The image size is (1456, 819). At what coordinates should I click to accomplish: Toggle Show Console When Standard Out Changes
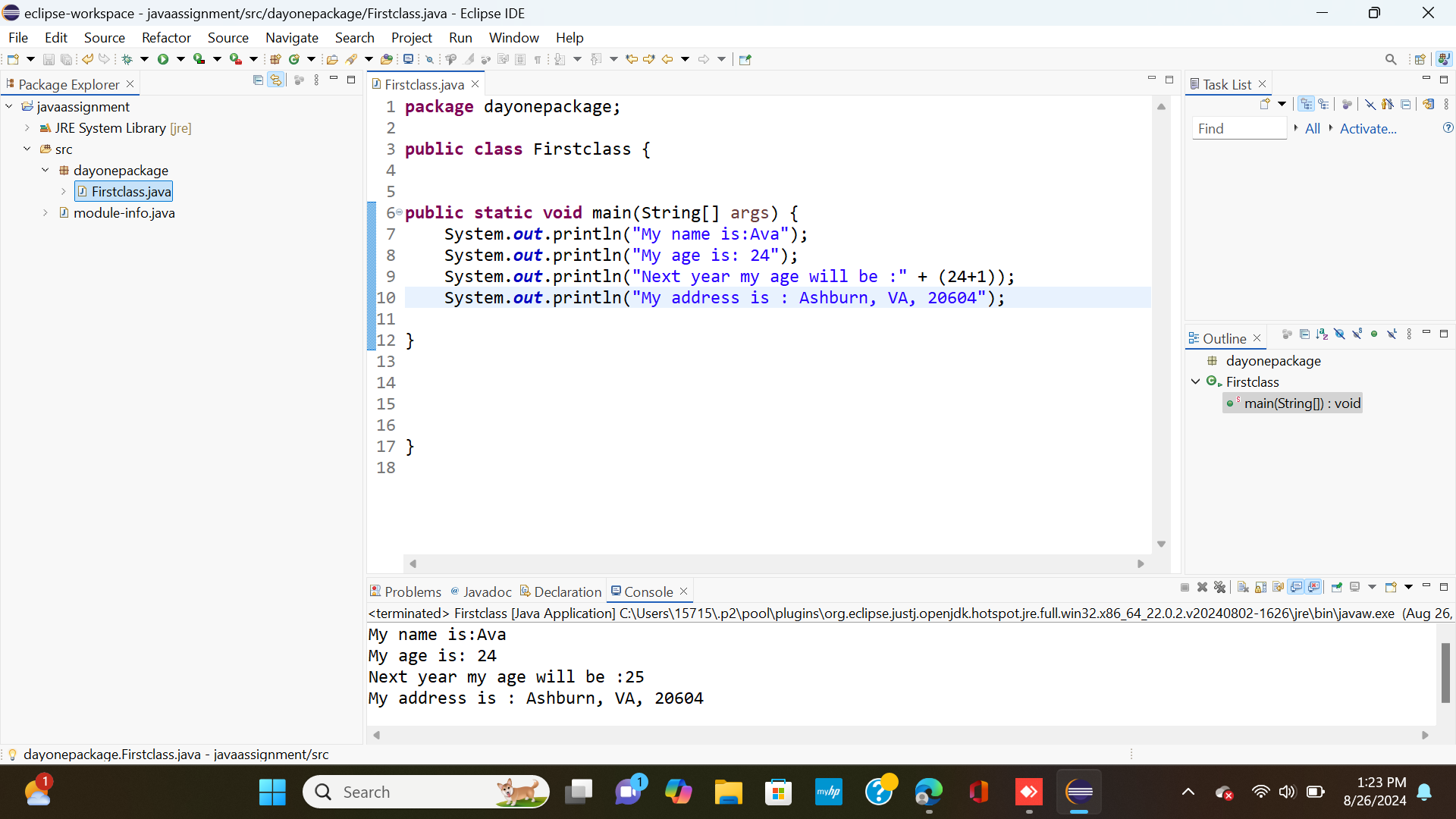1296,587
